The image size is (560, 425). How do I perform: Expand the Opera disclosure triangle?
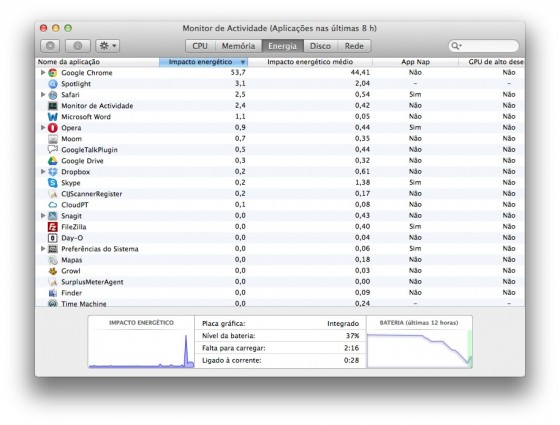(x=43, y=128)
